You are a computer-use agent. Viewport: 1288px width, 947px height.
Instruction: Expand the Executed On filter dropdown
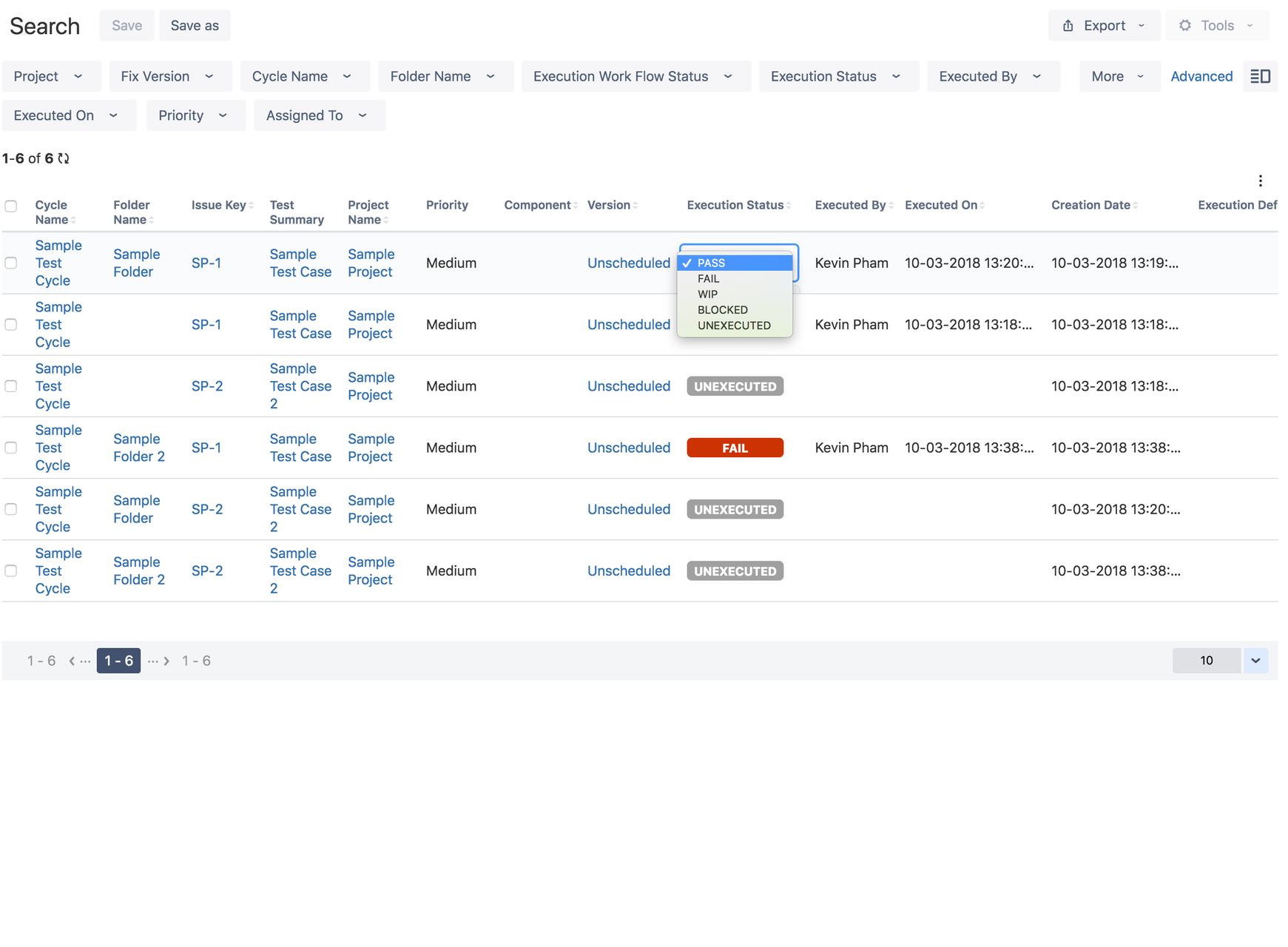[x=69, y=115]
